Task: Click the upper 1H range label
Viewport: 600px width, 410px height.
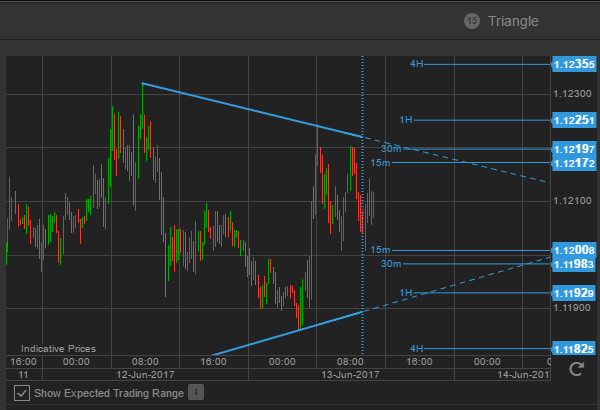Action: click(406, 120)
